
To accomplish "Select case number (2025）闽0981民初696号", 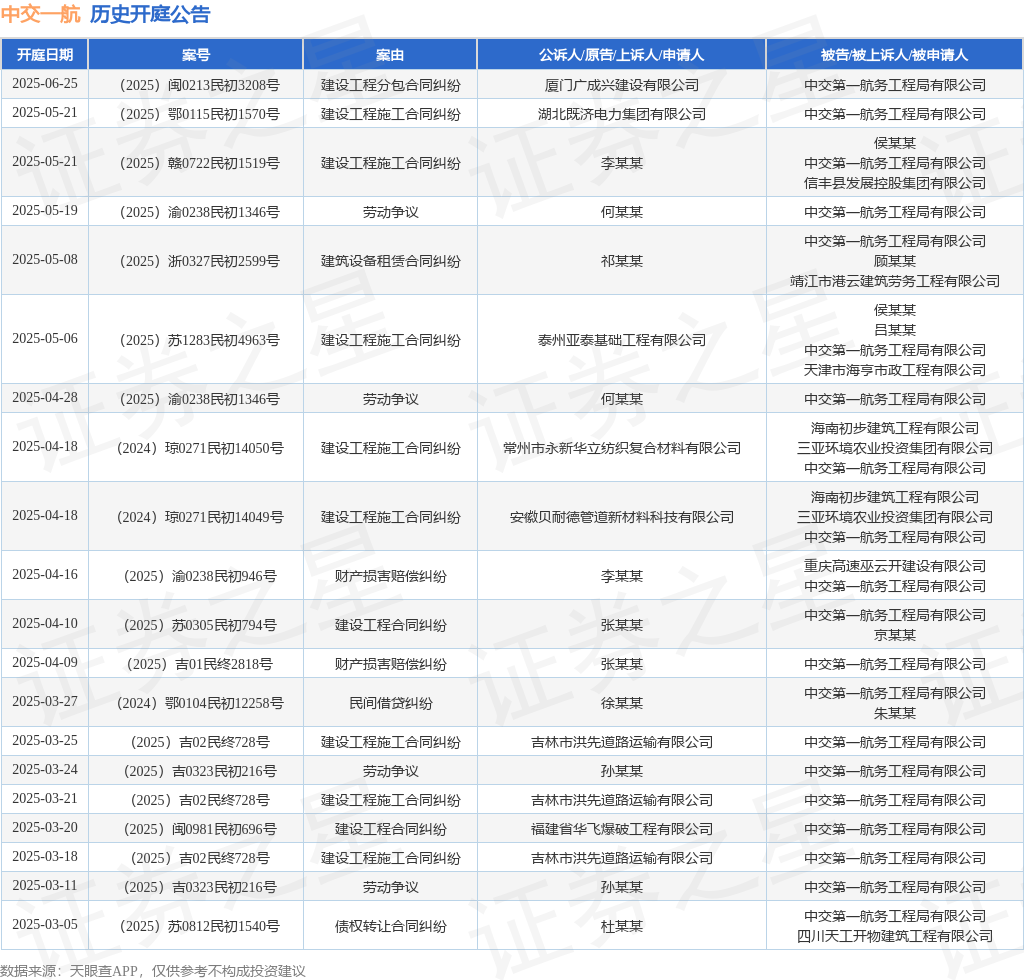I will pyautogui.click(x=199, y=829).
